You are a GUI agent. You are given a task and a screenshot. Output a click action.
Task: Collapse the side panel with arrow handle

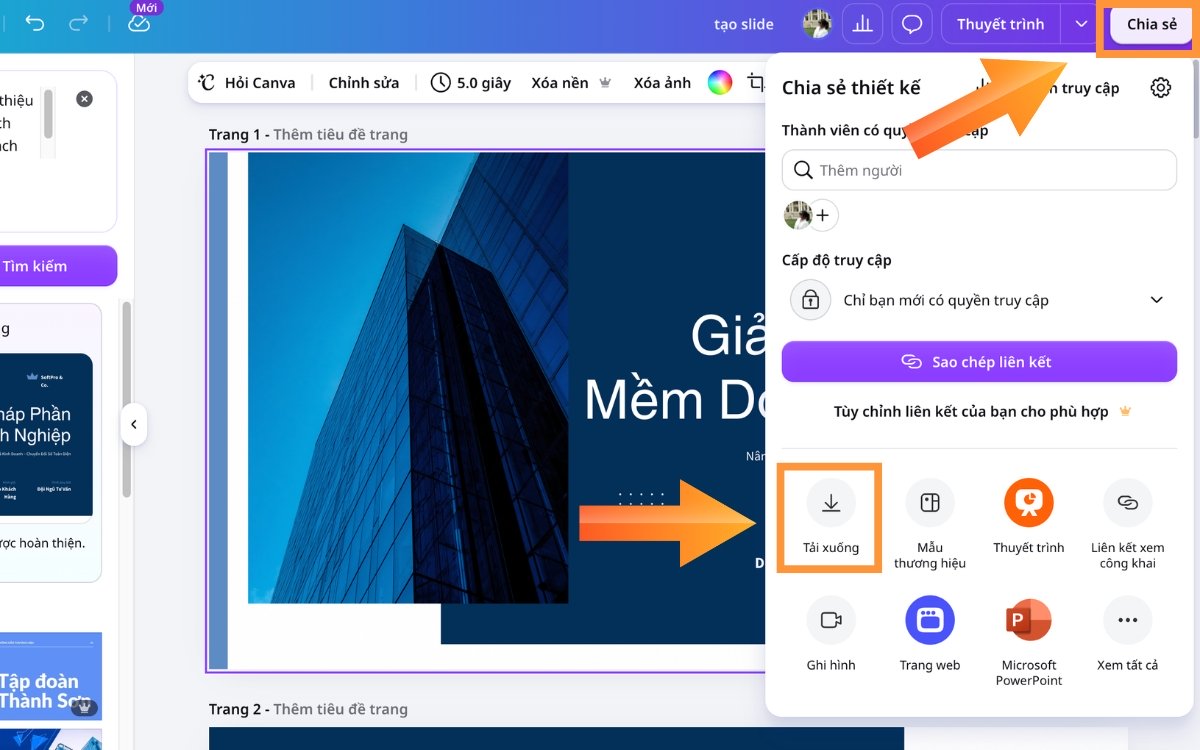click(x=134, y=425)
